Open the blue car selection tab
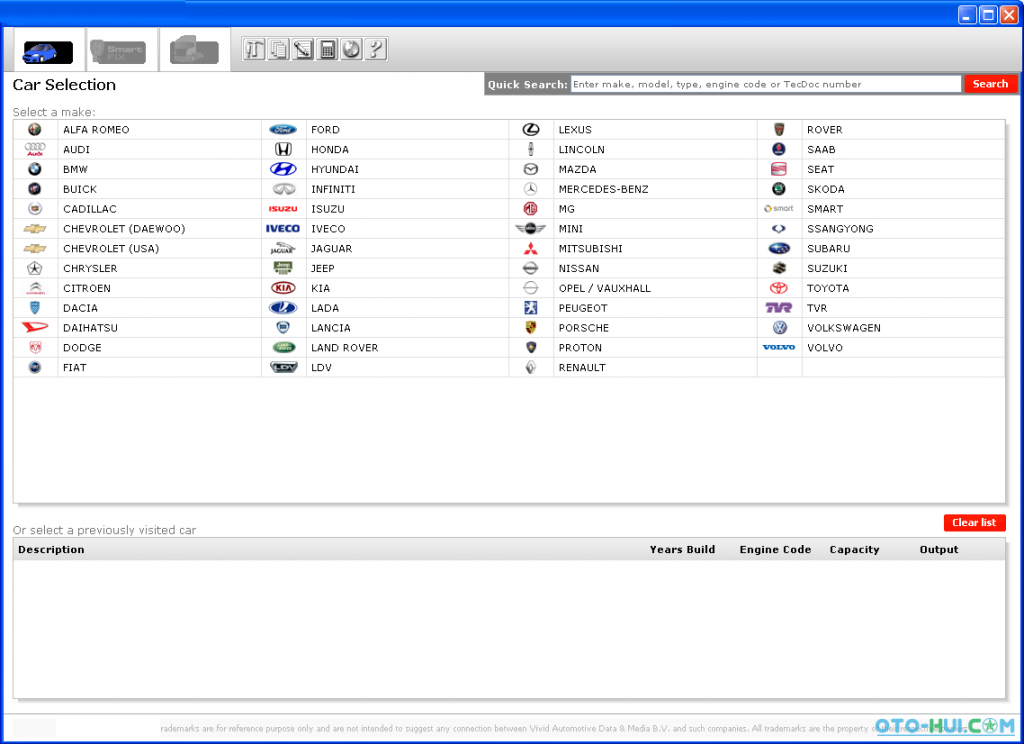Image resolution: width=1024 pixels, height=744 pixels. click(x=48, y=51)
